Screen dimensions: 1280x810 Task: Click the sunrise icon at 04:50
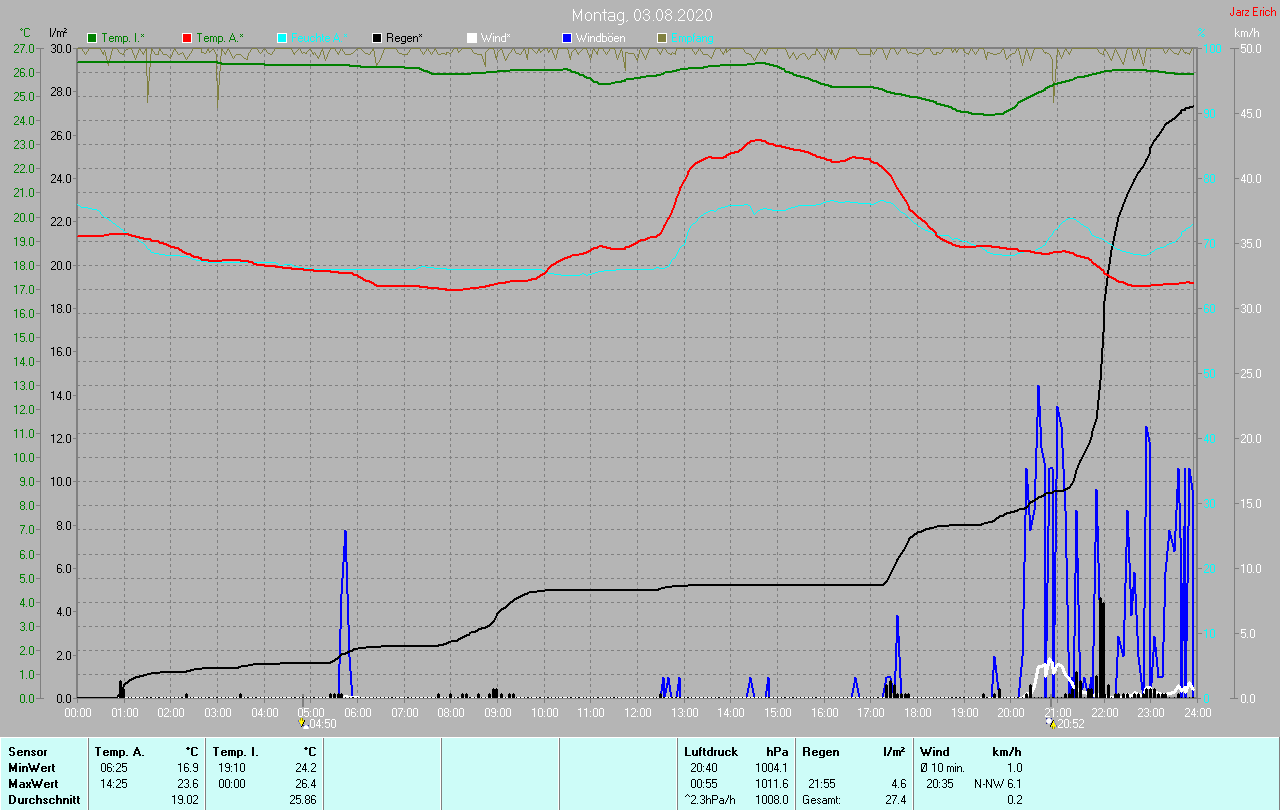304,723
